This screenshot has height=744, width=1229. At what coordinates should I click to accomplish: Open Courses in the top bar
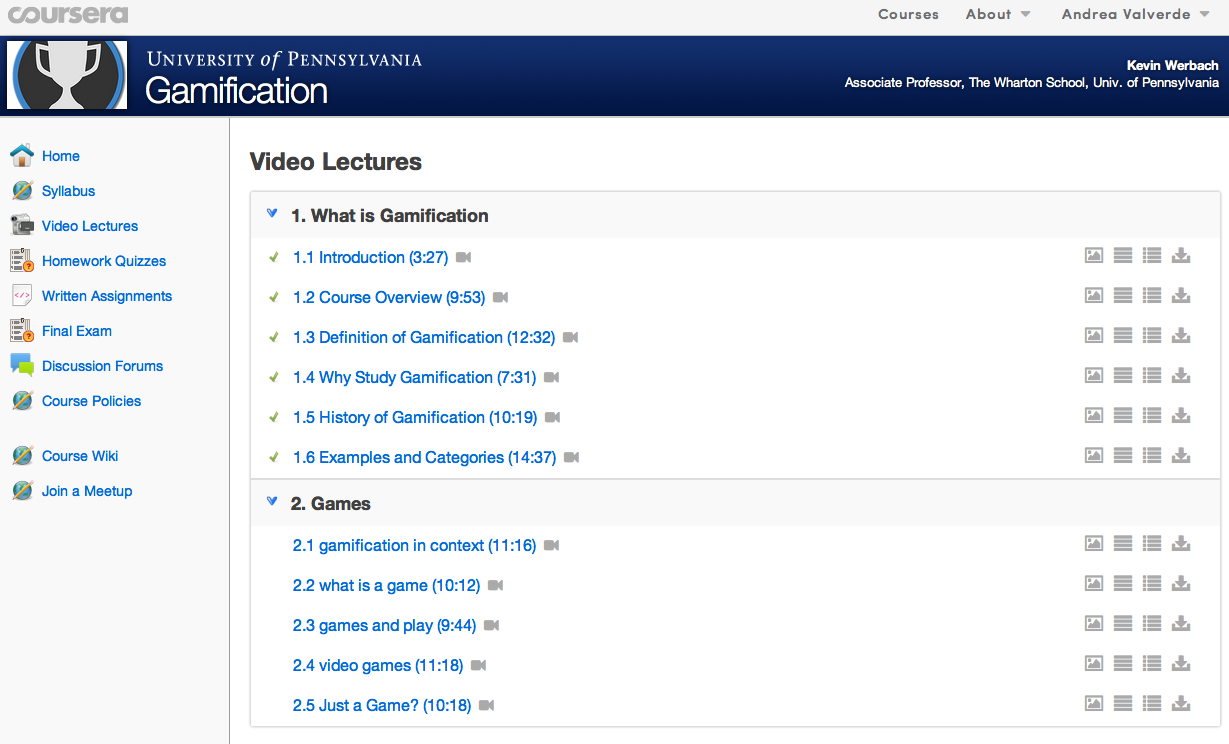(908, 14)
